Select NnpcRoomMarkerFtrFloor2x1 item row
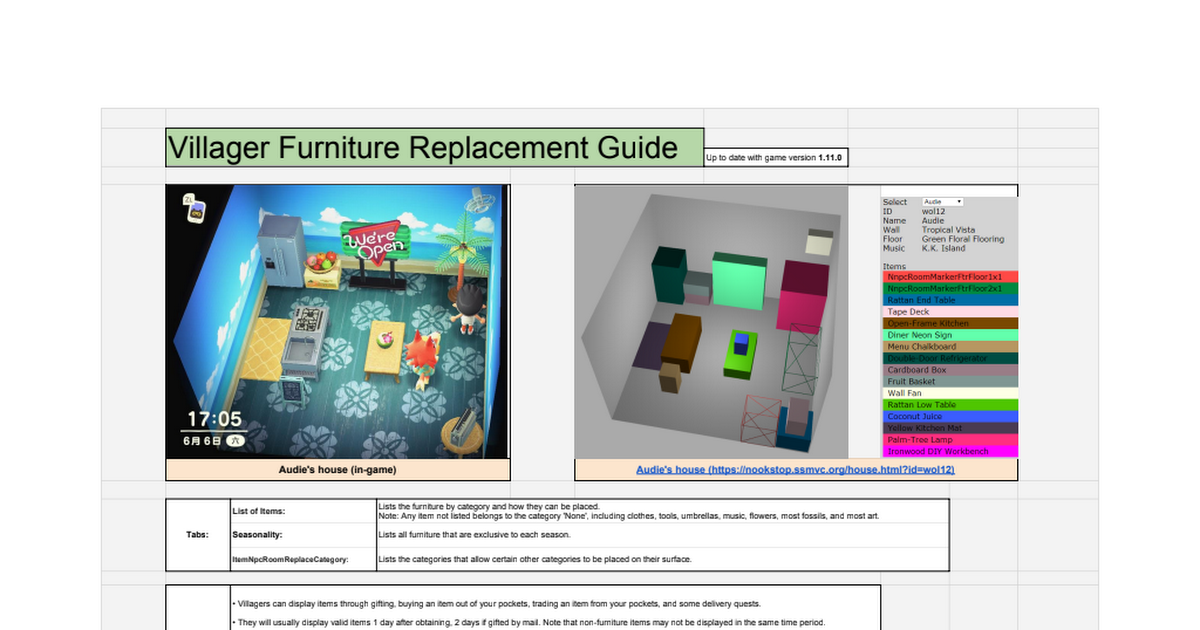The image size is (1200, 630). pos(950,288)
